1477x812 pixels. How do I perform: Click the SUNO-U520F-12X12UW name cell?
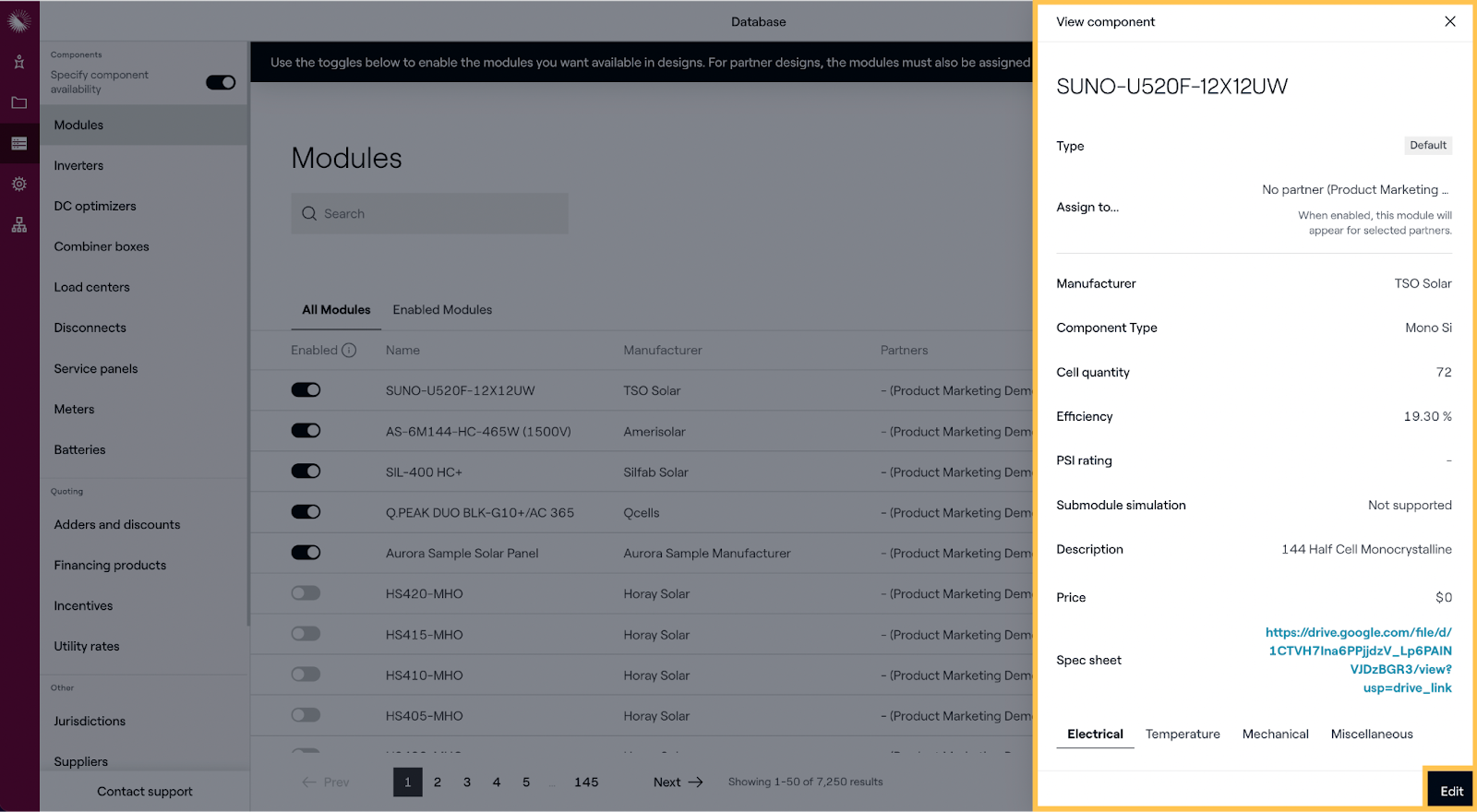[x=461, y=390]
